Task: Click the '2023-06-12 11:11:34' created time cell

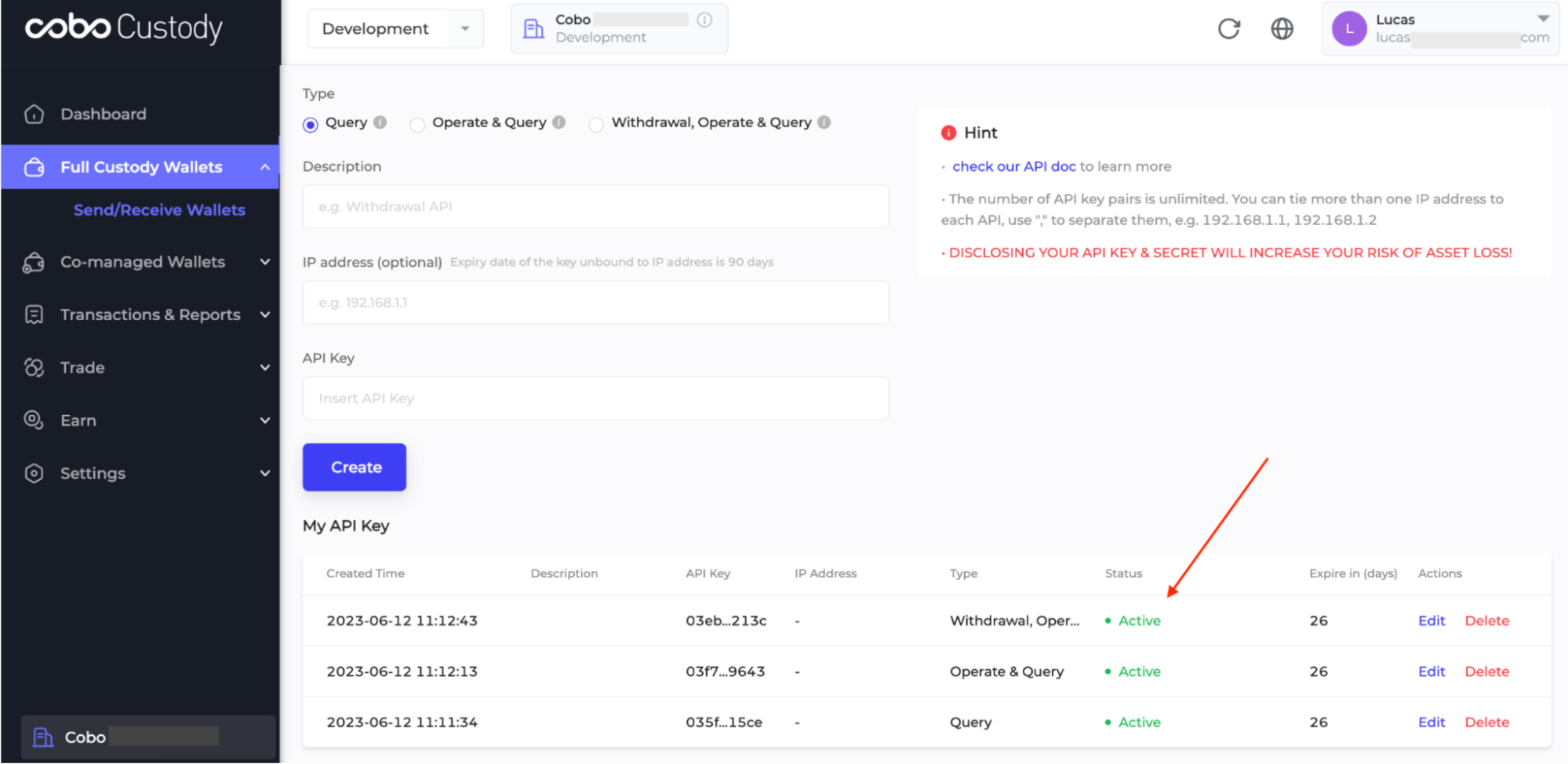Action: (402, 722)
